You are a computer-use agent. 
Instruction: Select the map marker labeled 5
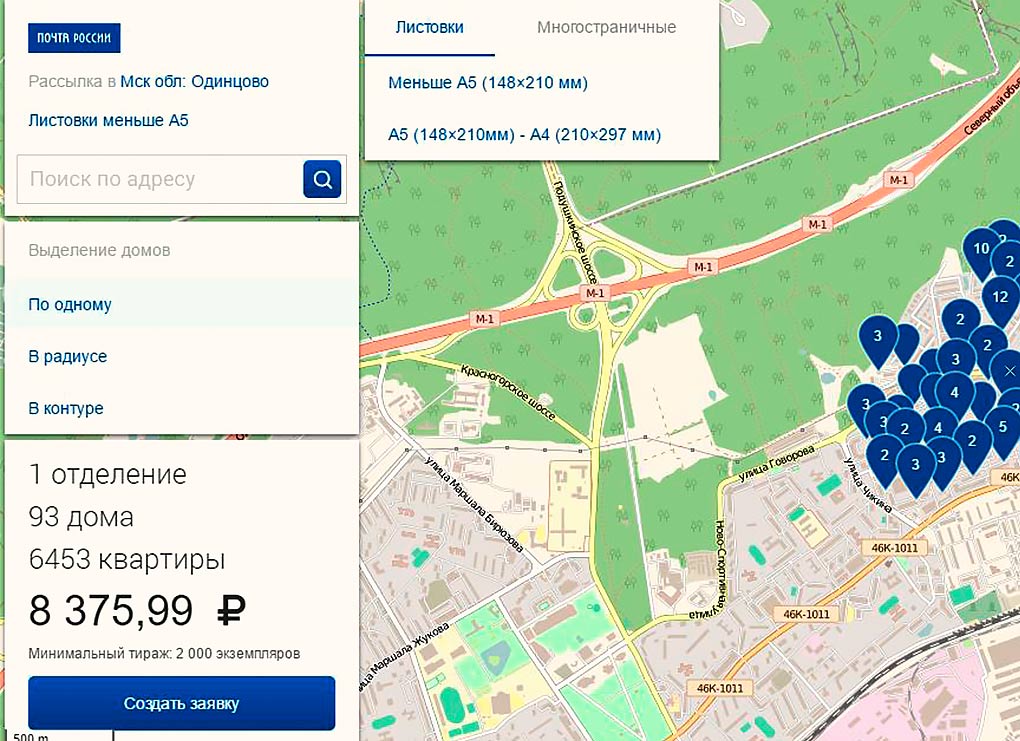pyautogui.click(x=1002, y=429)
